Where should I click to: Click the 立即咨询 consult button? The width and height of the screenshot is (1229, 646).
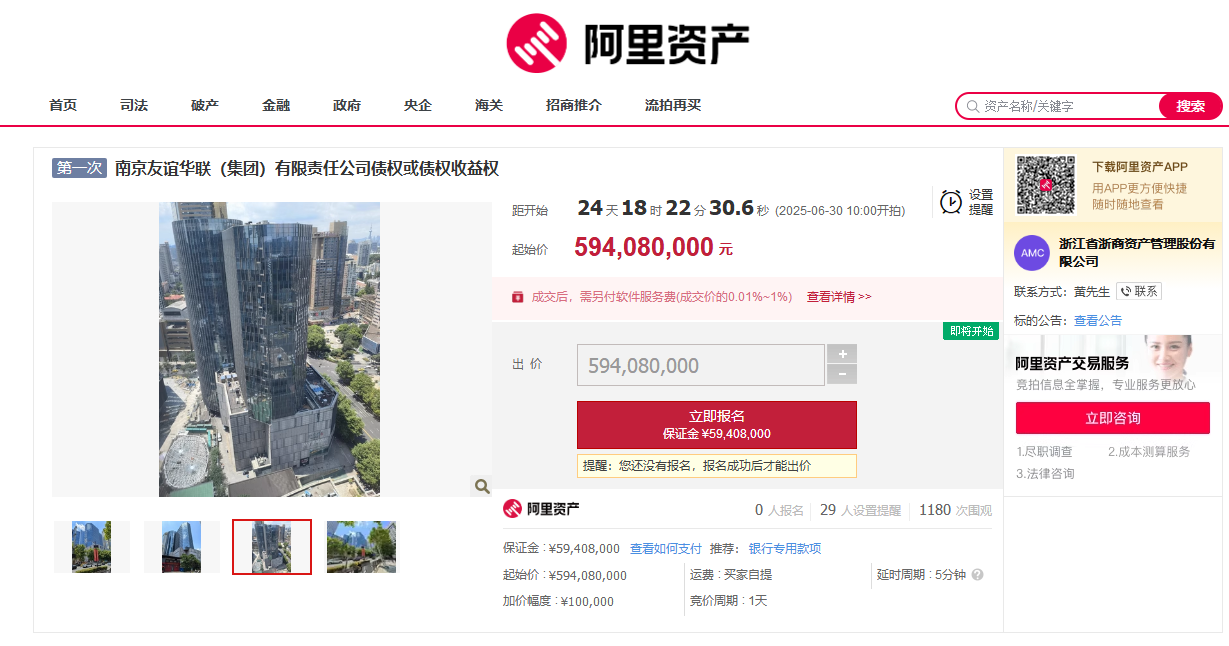point(1113,418)
